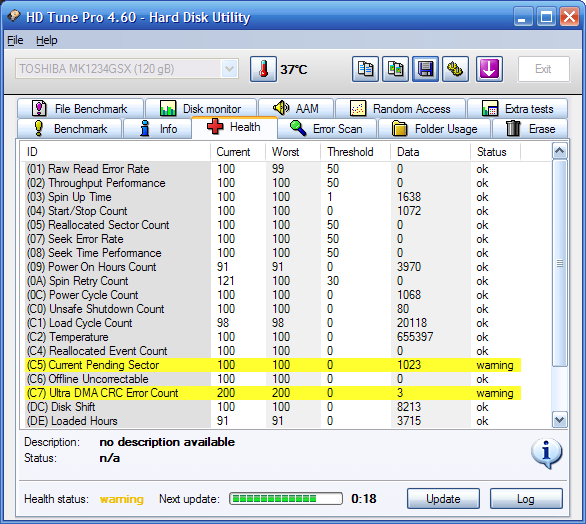Select the Load Cycle Count row
The image size is (586, 524).
click(x=273, y=323)
